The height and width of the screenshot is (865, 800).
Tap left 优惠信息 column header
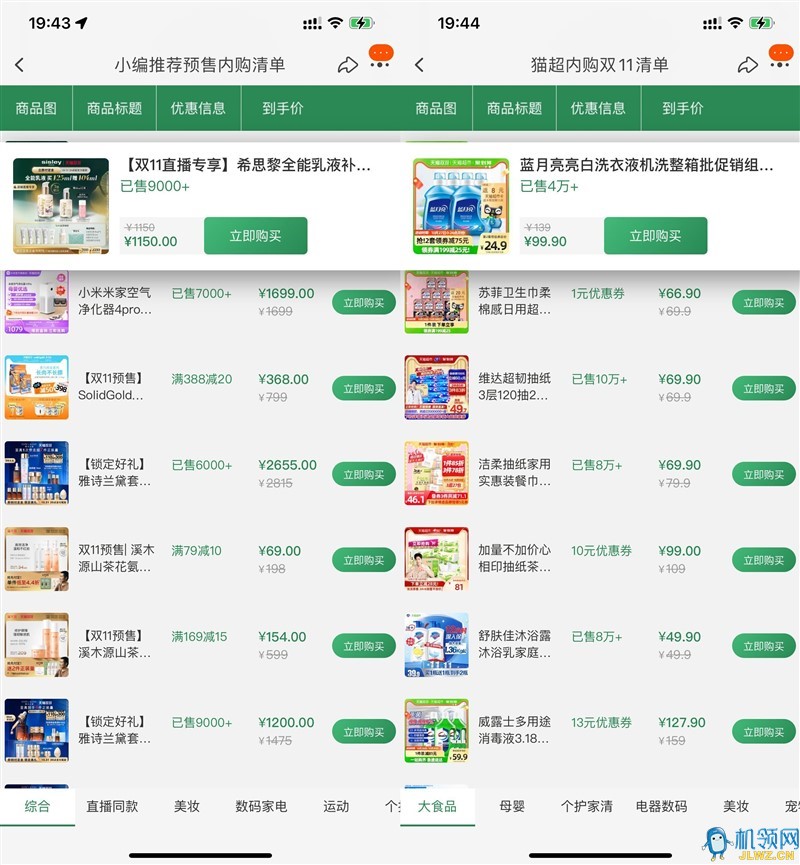tap(199, 108)
